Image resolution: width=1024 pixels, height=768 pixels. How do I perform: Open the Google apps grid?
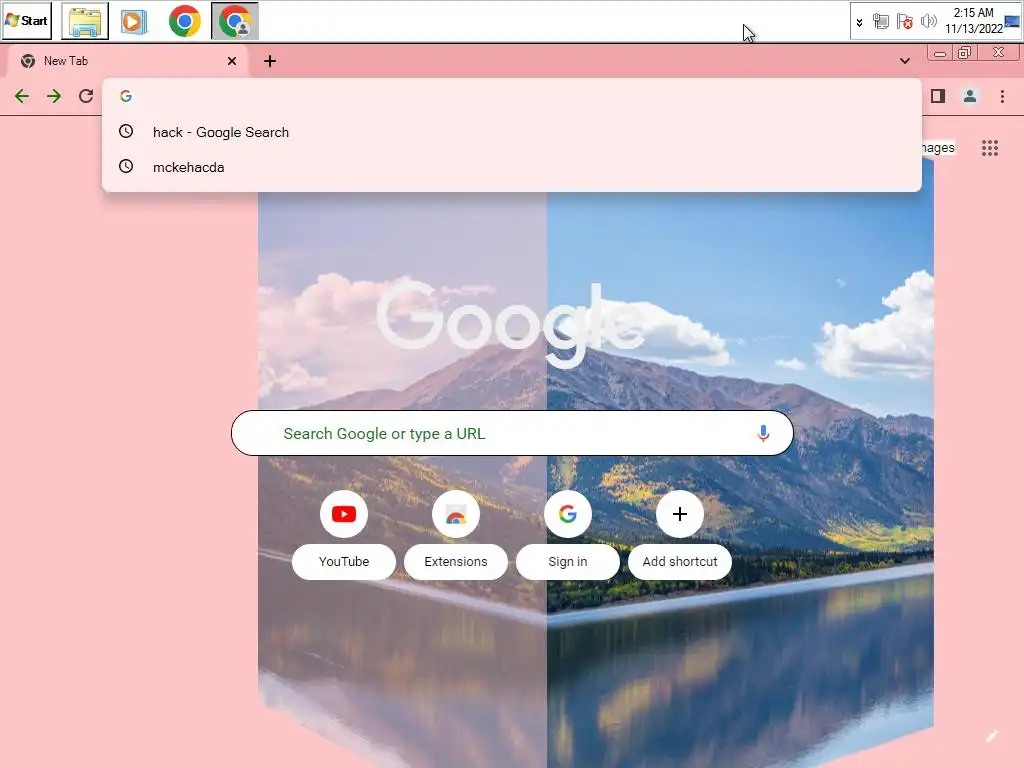989,148
